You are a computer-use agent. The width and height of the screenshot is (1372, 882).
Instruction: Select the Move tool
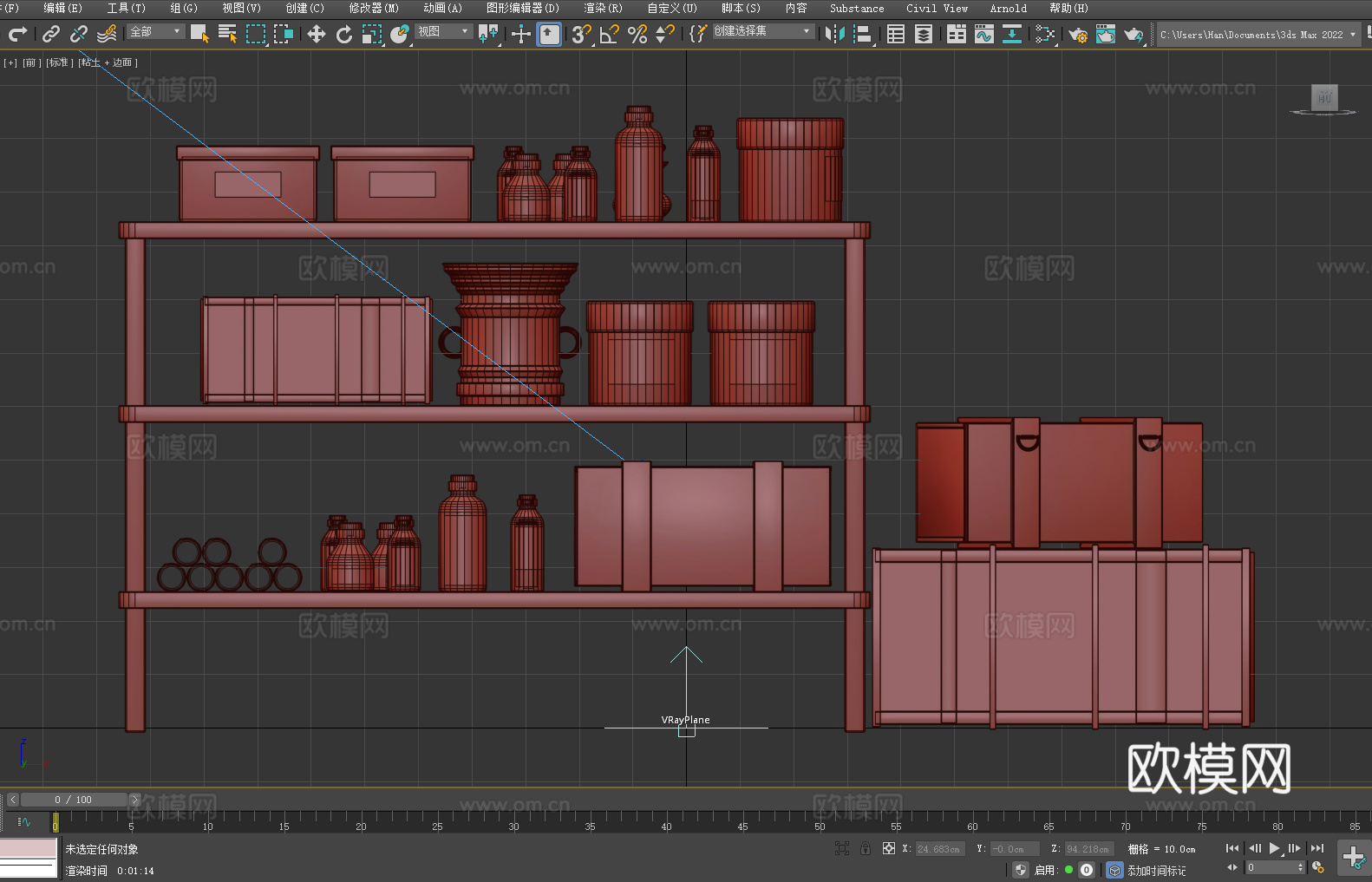pos(317,34)
